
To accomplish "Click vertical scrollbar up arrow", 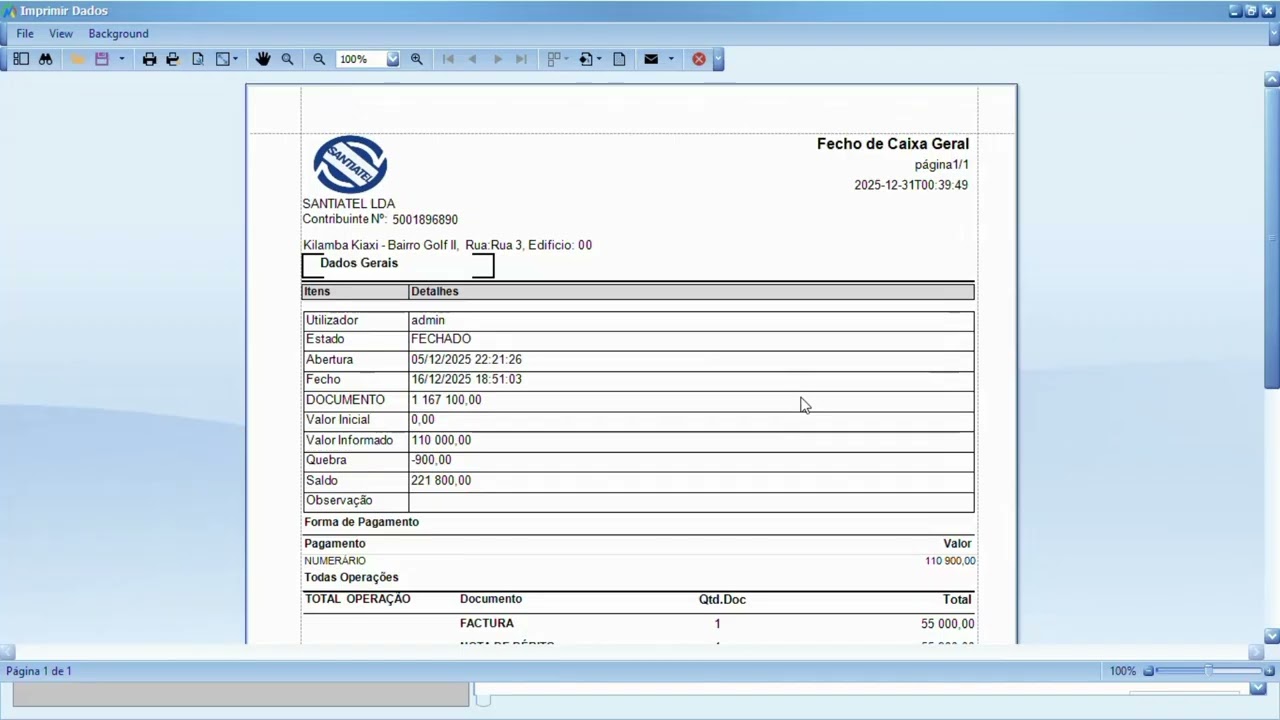I will coord(1272,79).
